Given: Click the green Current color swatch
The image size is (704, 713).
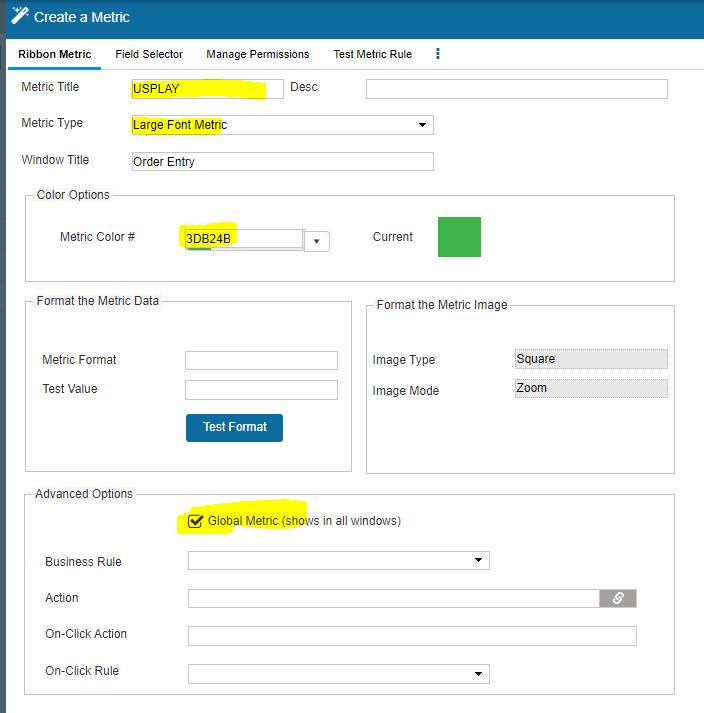Looking at the screenshot, I should pos(459,237).
